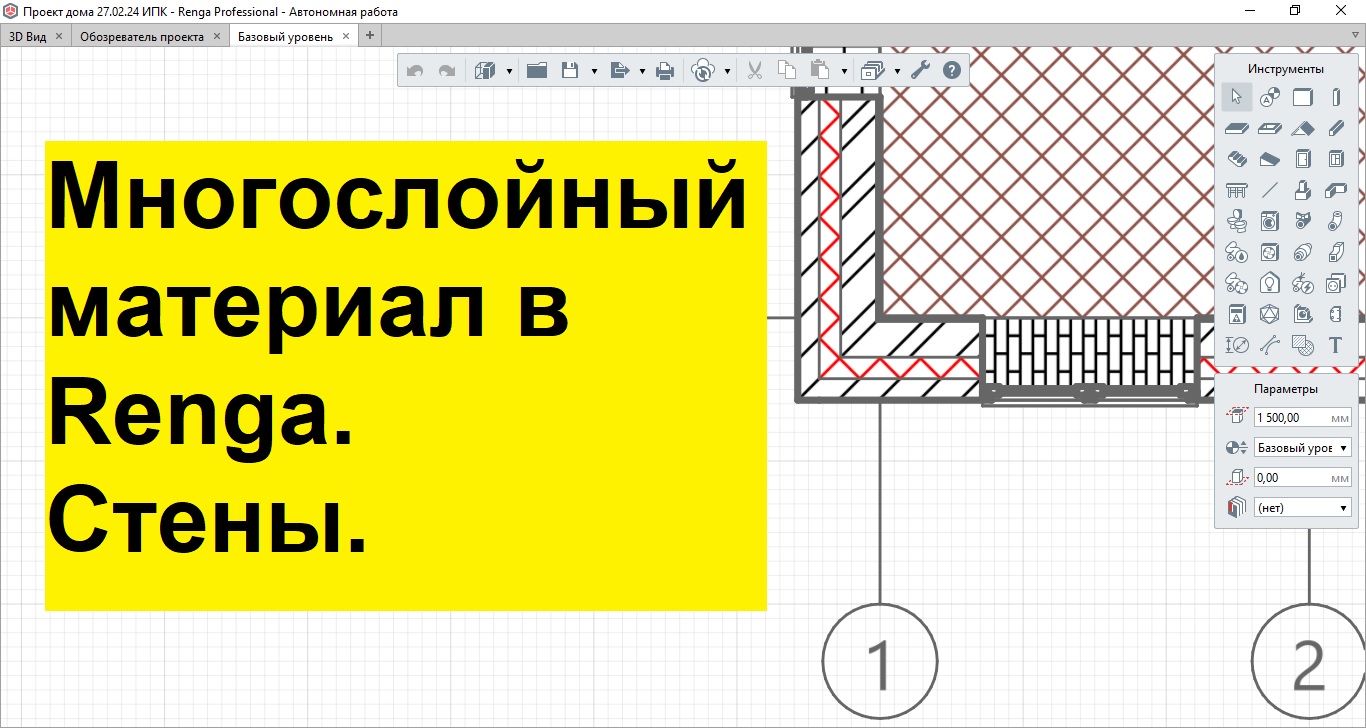Switch to the 'Обозреватель проекта' tab

point(142,36)
